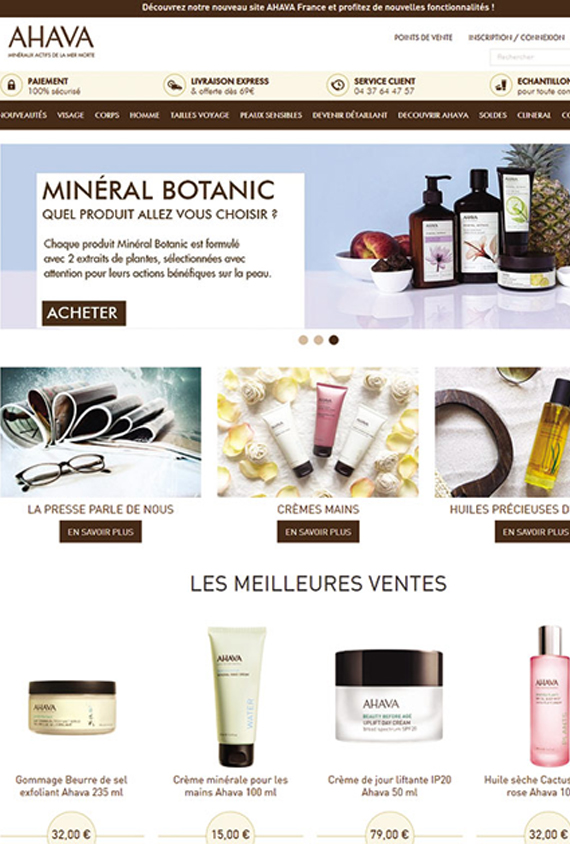Click the customer service phone icon
The image size is (570, 844).
point(338,86)
